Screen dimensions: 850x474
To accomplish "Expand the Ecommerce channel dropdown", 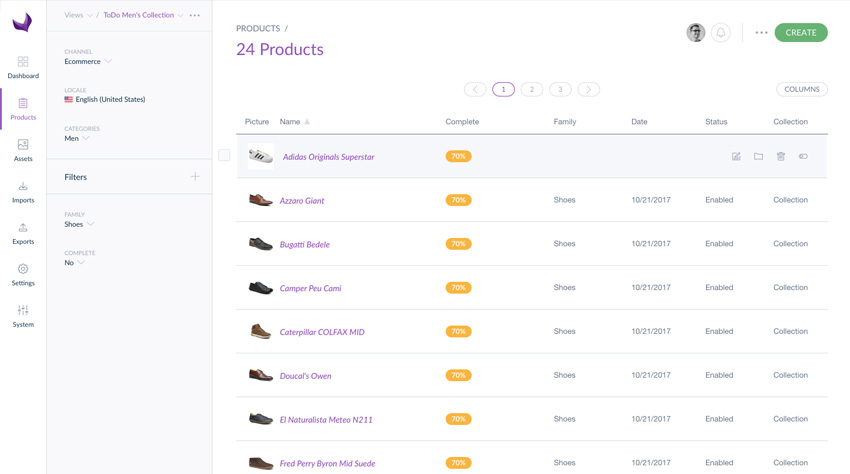I will click(x=88, y=61).
